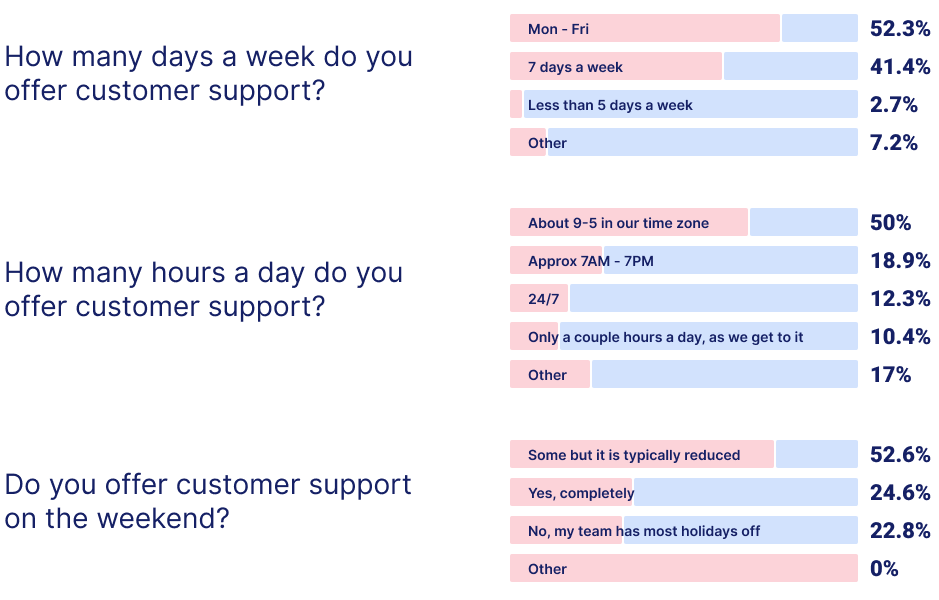The width and height of the screenshot is (939, 600).
Task: Select the '24/7' bar
Action: click(683, 298)
